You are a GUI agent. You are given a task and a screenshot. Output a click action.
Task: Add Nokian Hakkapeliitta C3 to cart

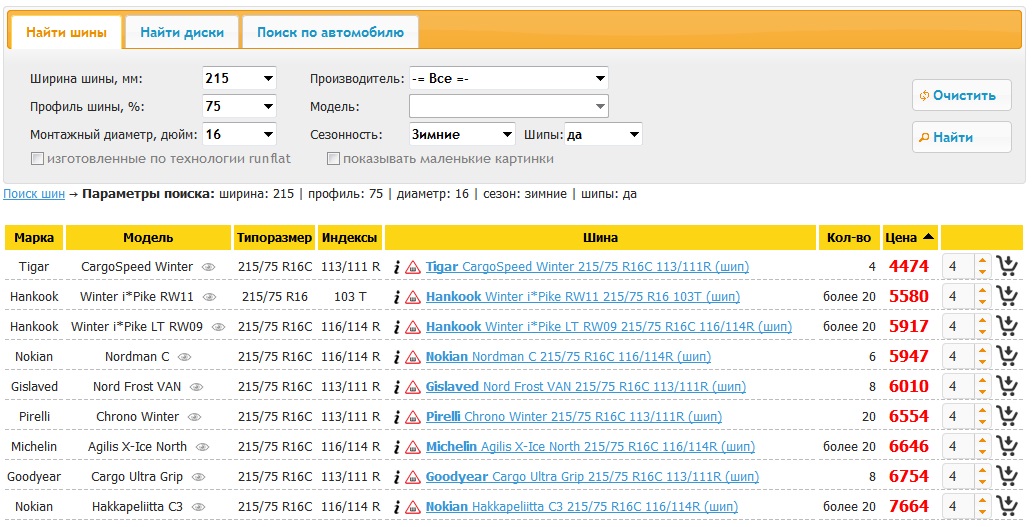[x=1007, y=506]
